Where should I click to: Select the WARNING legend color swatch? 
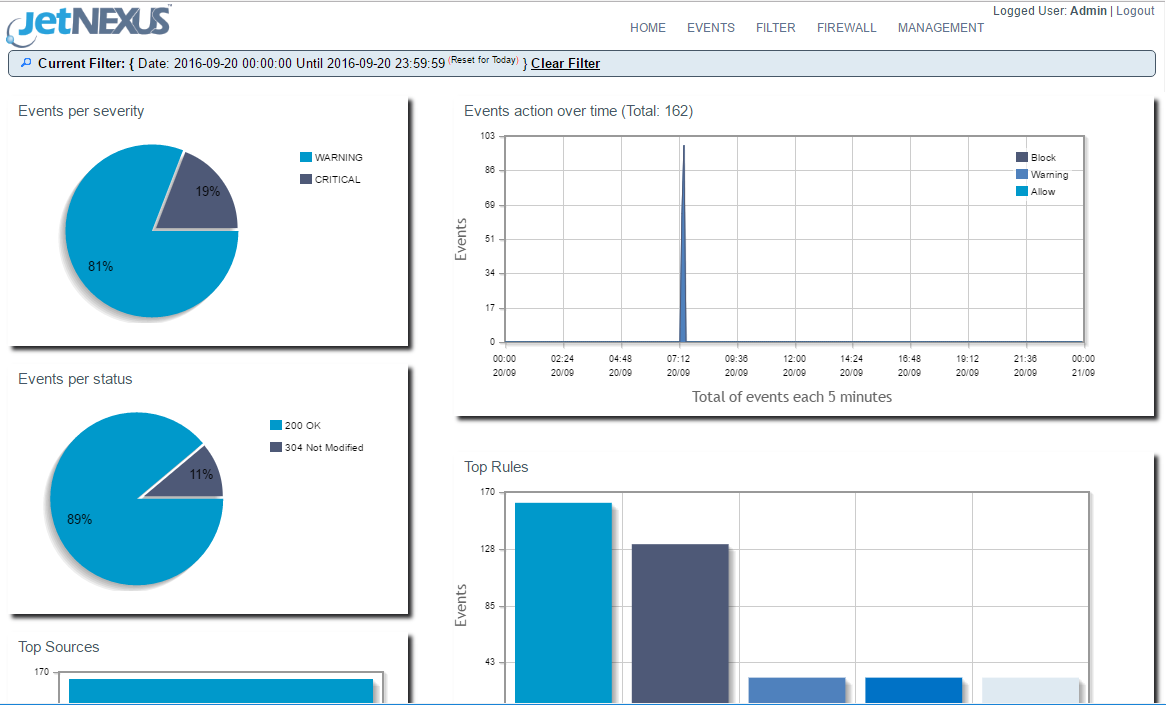click(x=306, y=157)
